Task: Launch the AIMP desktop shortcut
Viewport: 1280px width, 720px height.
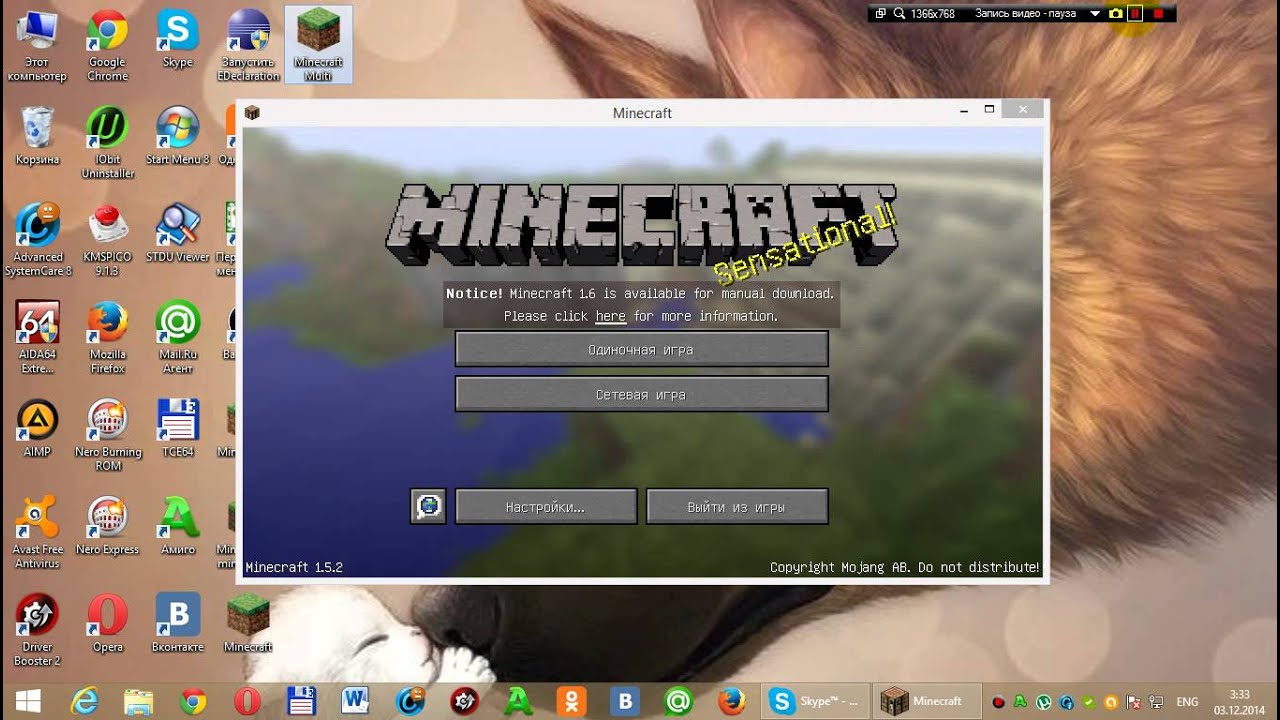Action: tap(37, 428)
